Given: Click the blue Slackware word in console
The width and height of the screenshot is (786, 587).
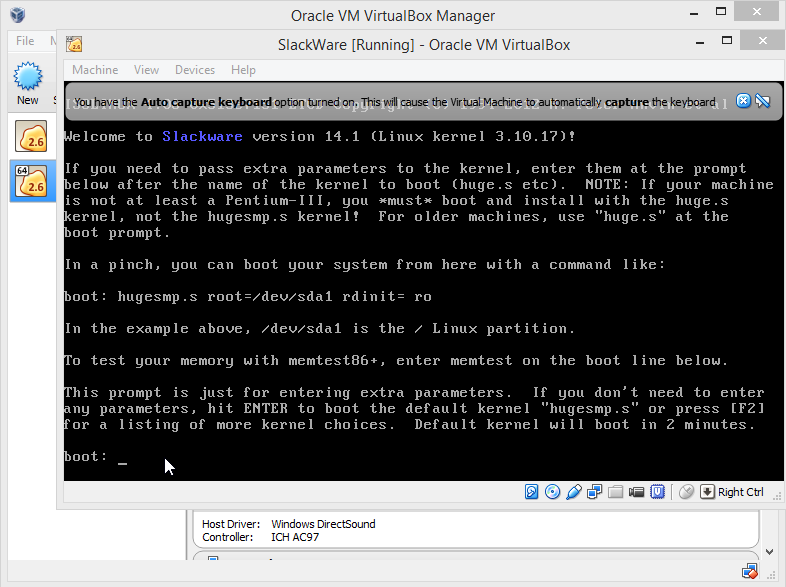Looking at the screenshot, I should pyautogui.click(x=203, y=136).
